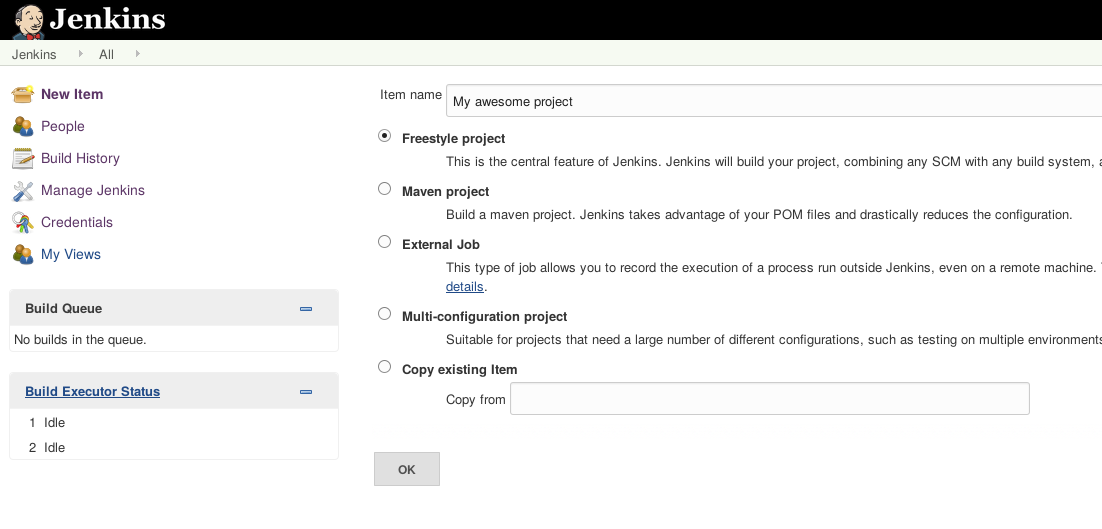Select the Multi-configuration project radio button
The width and height of the screenshot is (1102, 529).
(385, 314)
